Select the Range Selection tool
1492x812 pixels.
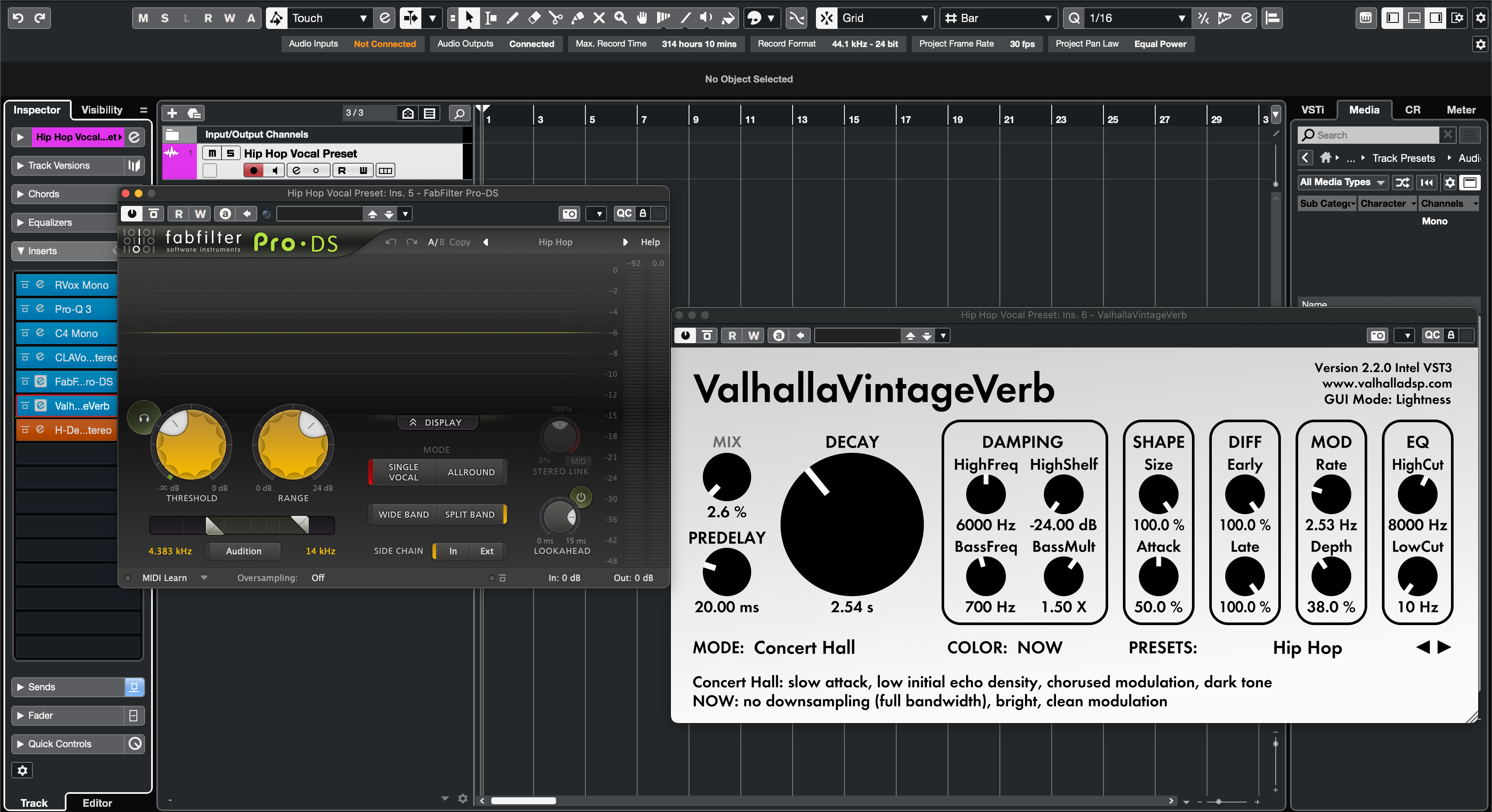pos(490,18)
